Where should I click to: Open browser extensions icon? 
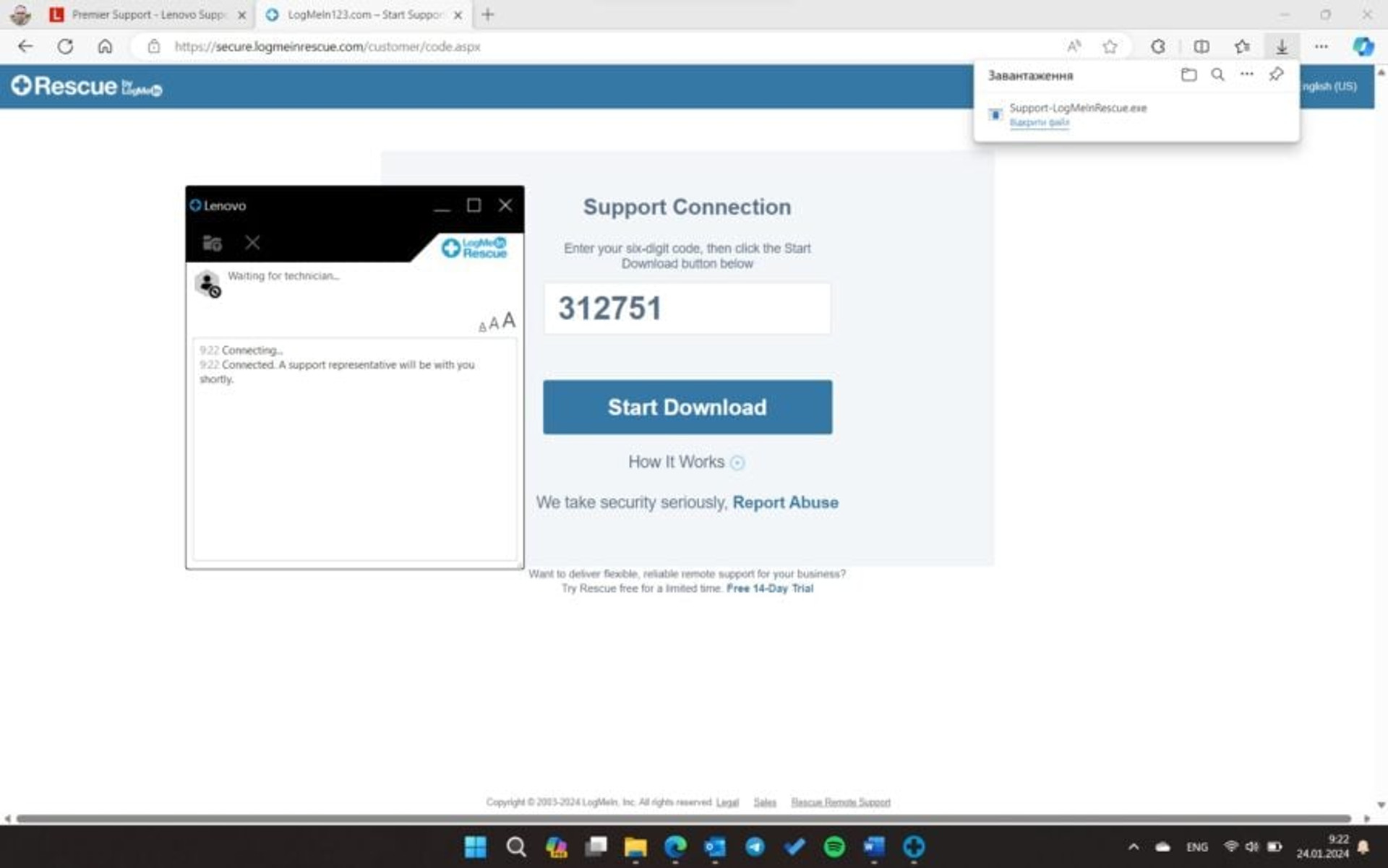pyautogui.click(x=1157, y=46)
